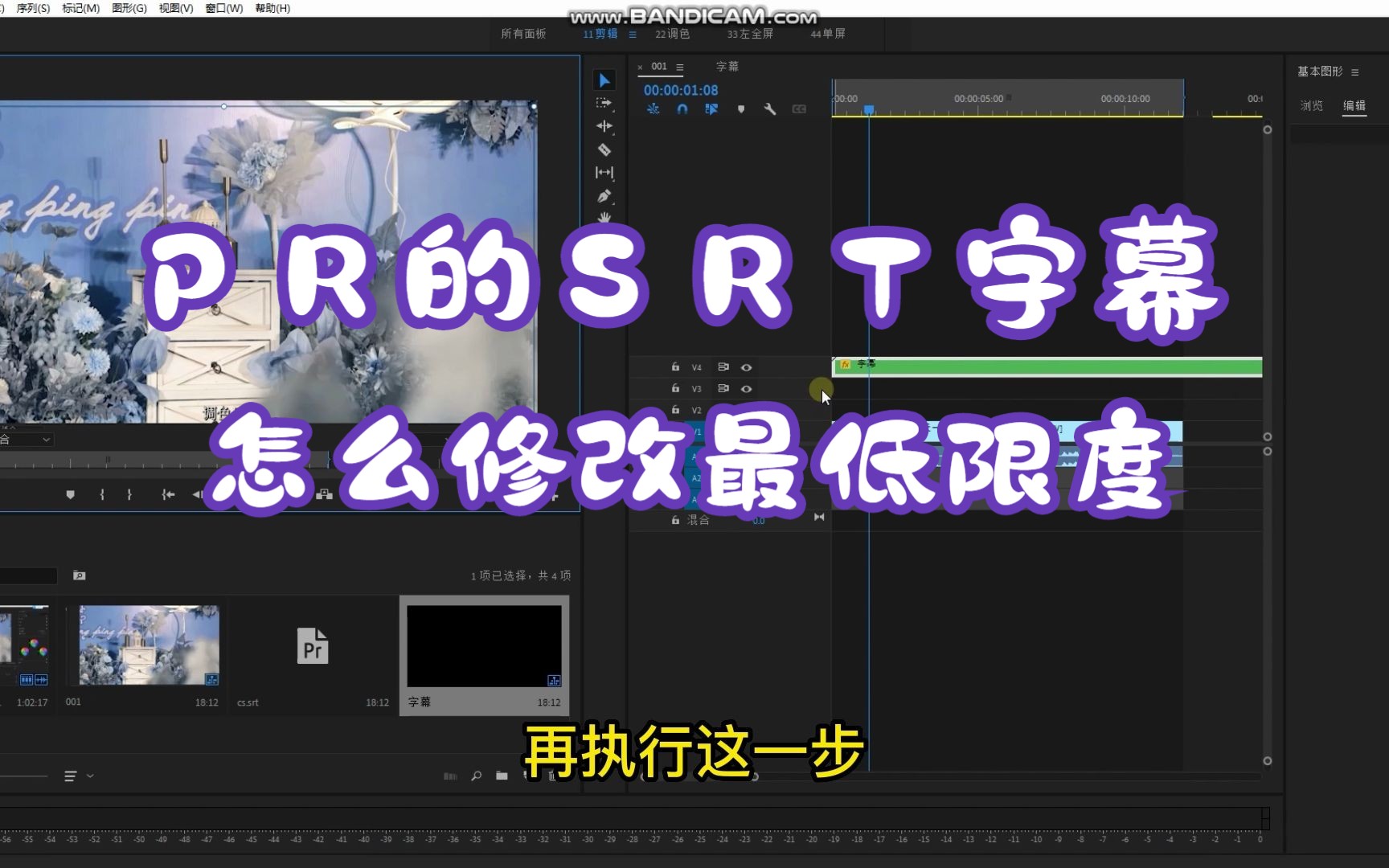1389x868 pixels.
Task: Toggle Snap in the timeline
Action: pos(682,109)
